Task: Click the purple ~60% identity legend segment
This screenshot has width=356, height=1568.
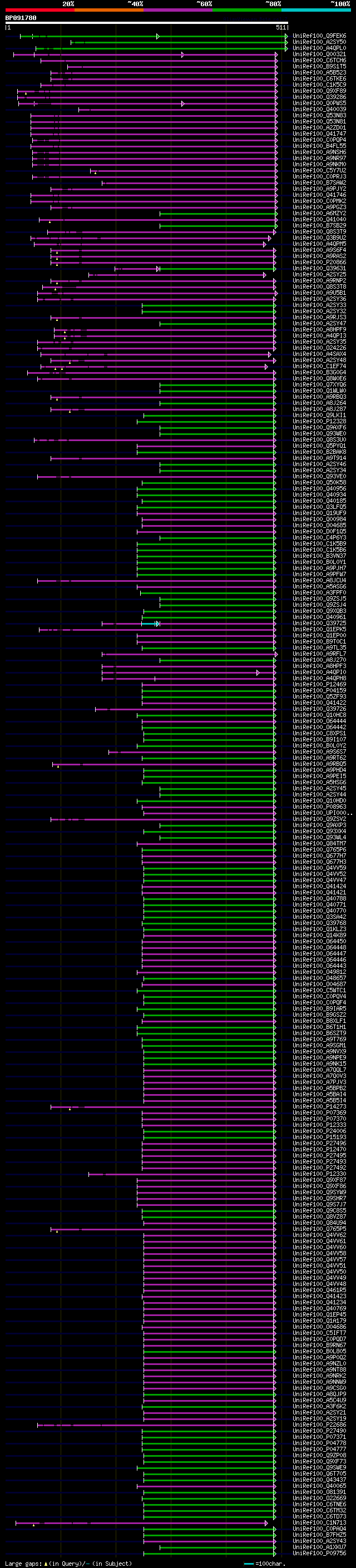Action: point(179,10)
